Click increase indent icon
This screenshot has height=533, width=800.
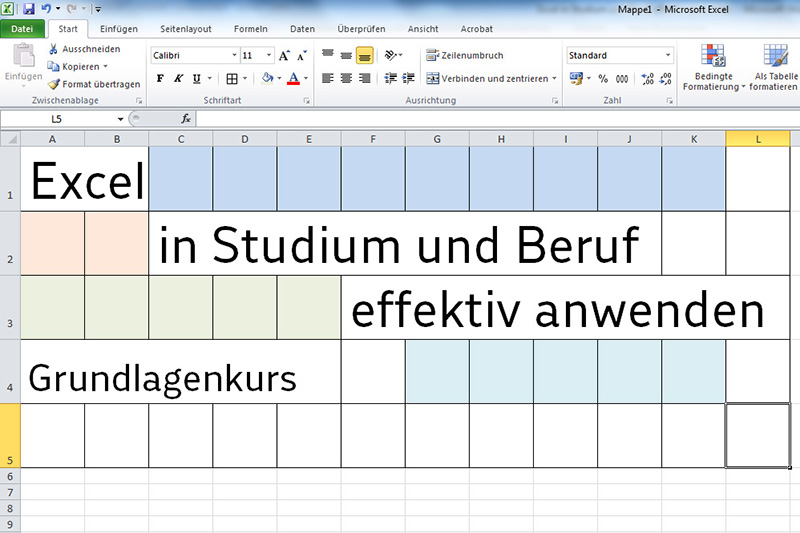pos(408,78)
